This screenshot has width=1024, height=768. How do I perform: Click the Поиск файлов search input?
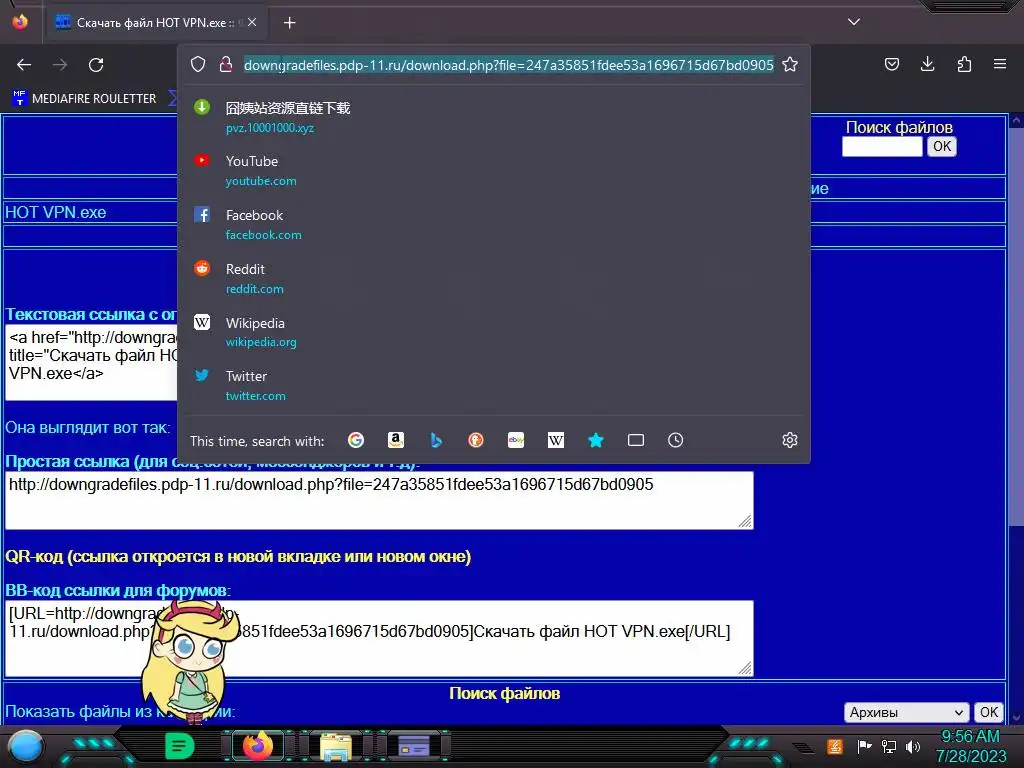click(x=882, y=146)
